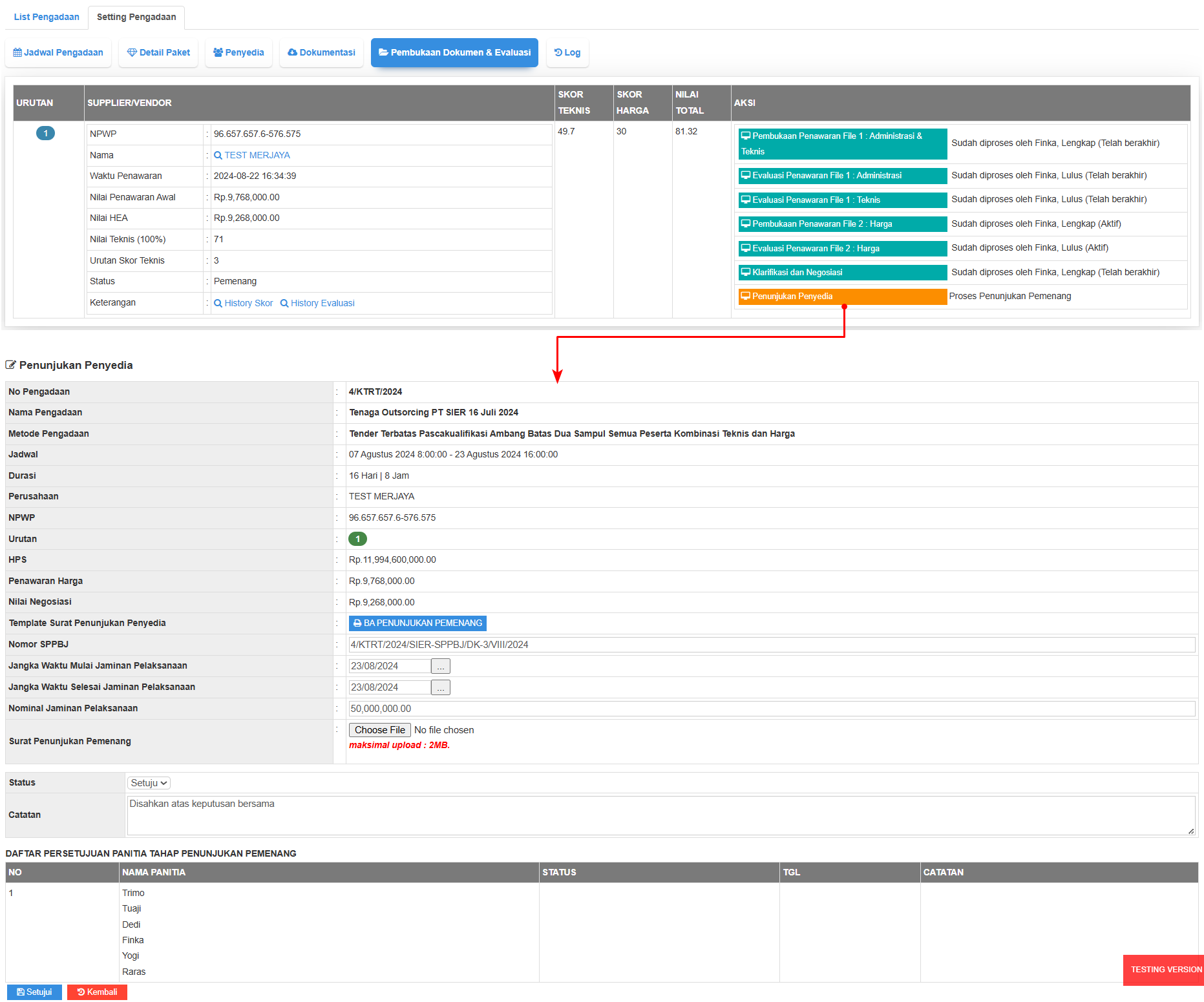
Task: Click the orange Penunjukan Penyedia action
Action: click(x=841, y=297)
